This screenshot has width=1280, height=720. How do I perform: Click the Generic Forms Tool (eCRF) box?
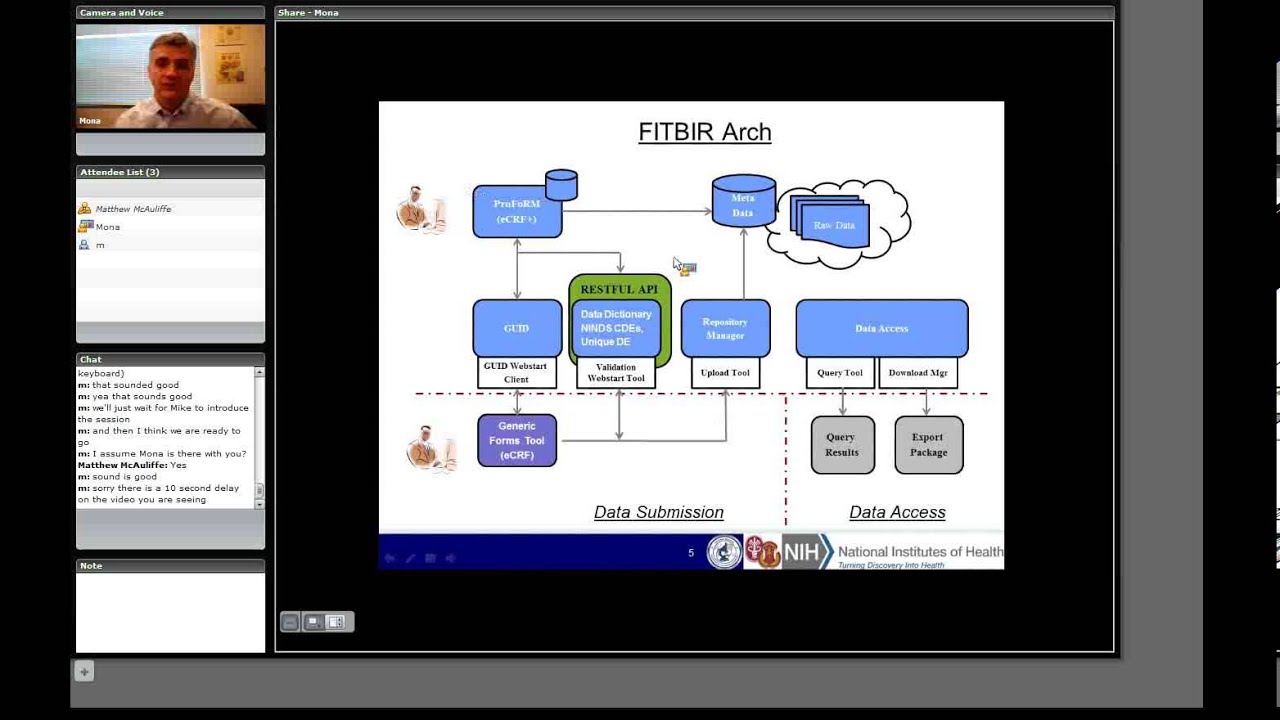(517, 440)
